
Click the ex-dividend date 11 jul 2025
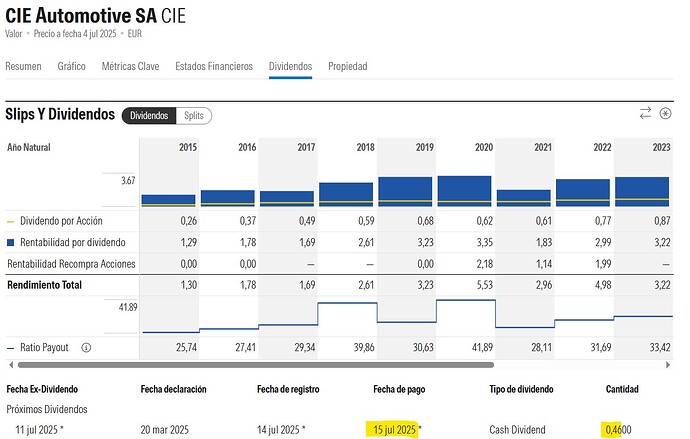pos(37,430)
